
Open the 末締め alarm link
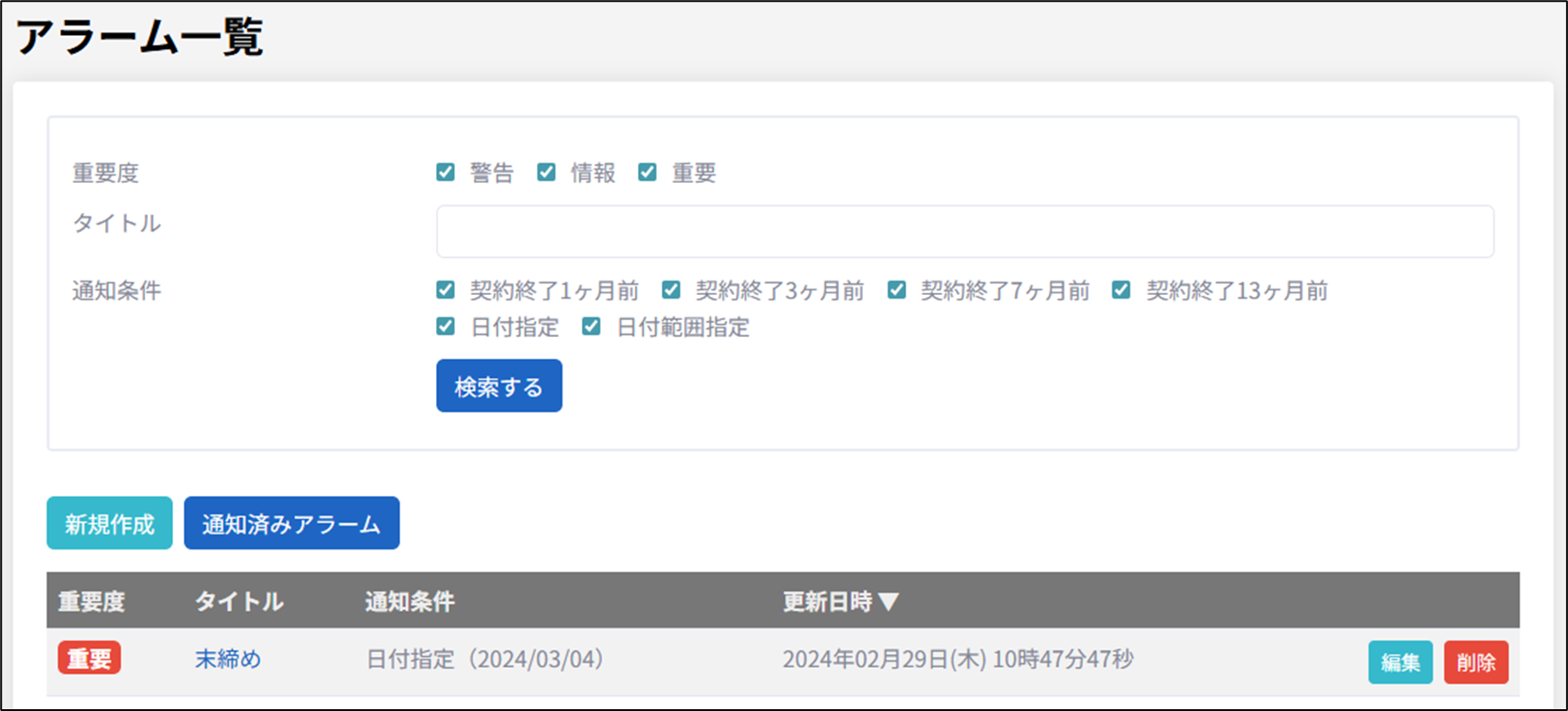pos(228,660)
